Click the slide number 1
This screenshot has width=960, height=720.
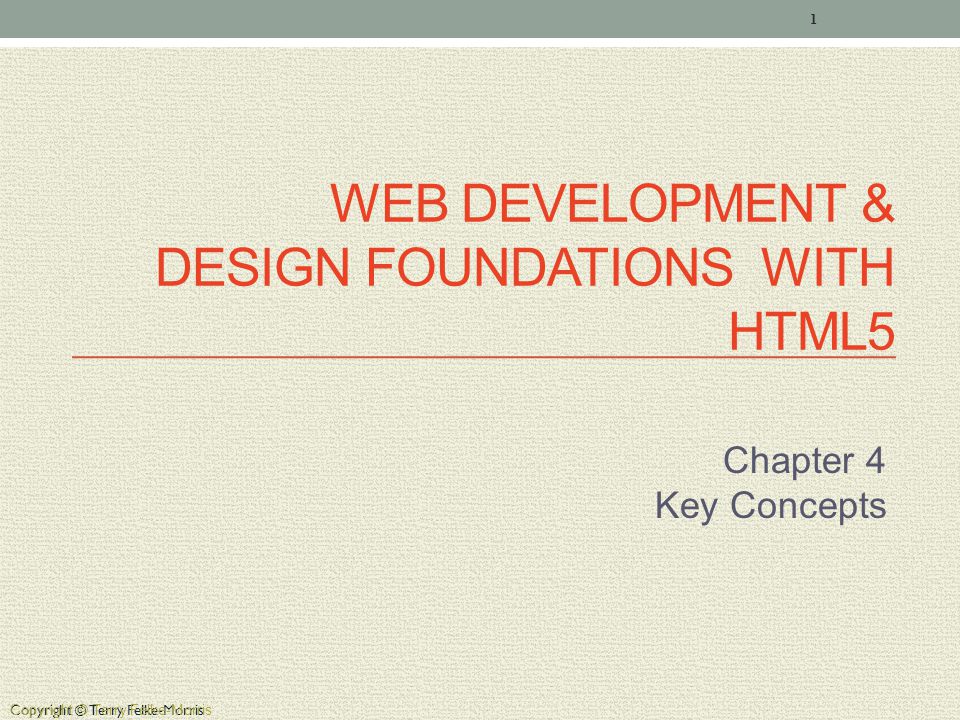[x=813, y=20]
